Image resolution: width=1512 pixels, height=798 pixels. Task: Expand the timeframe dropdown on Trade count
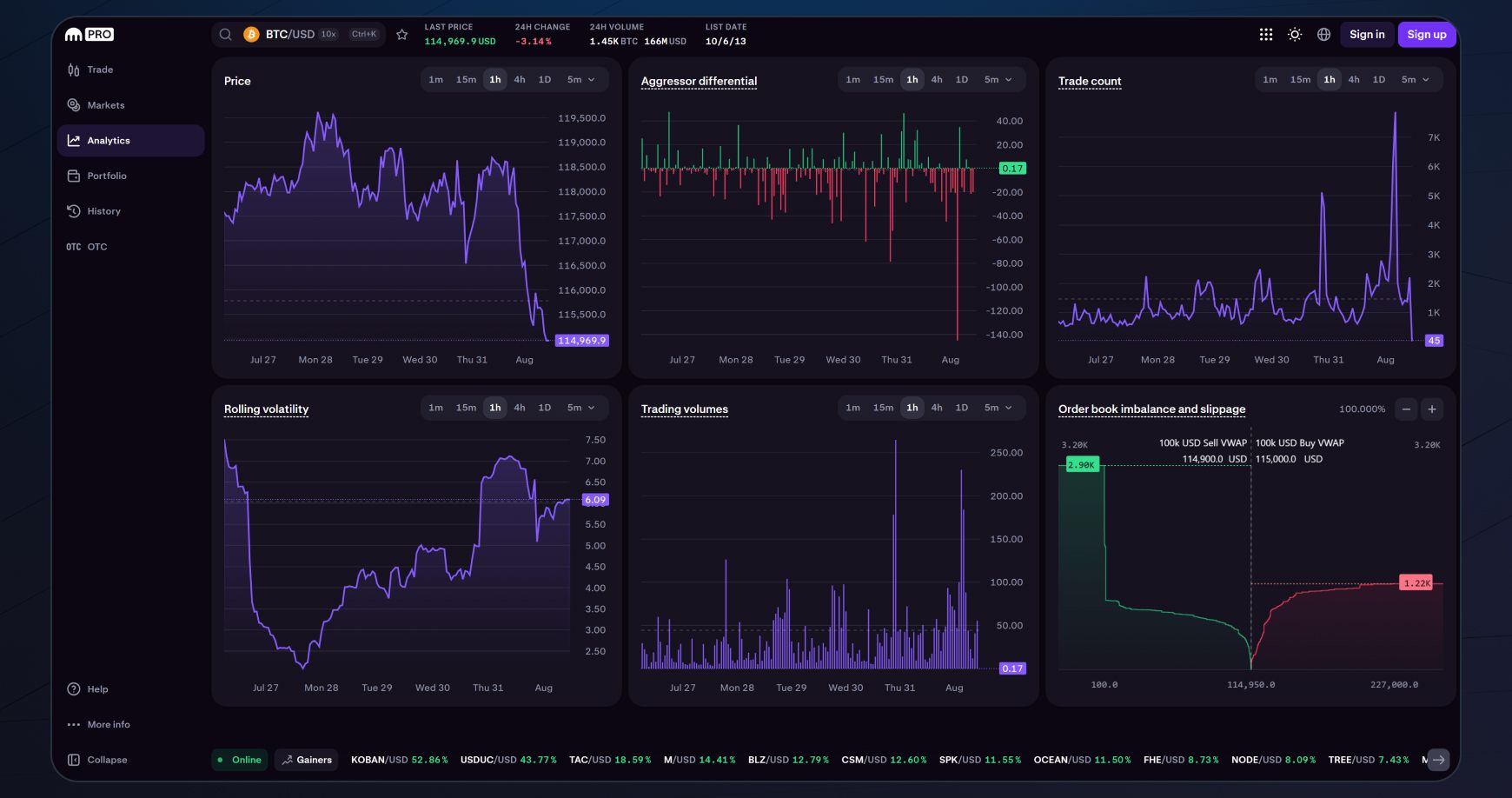[1415, 78]
